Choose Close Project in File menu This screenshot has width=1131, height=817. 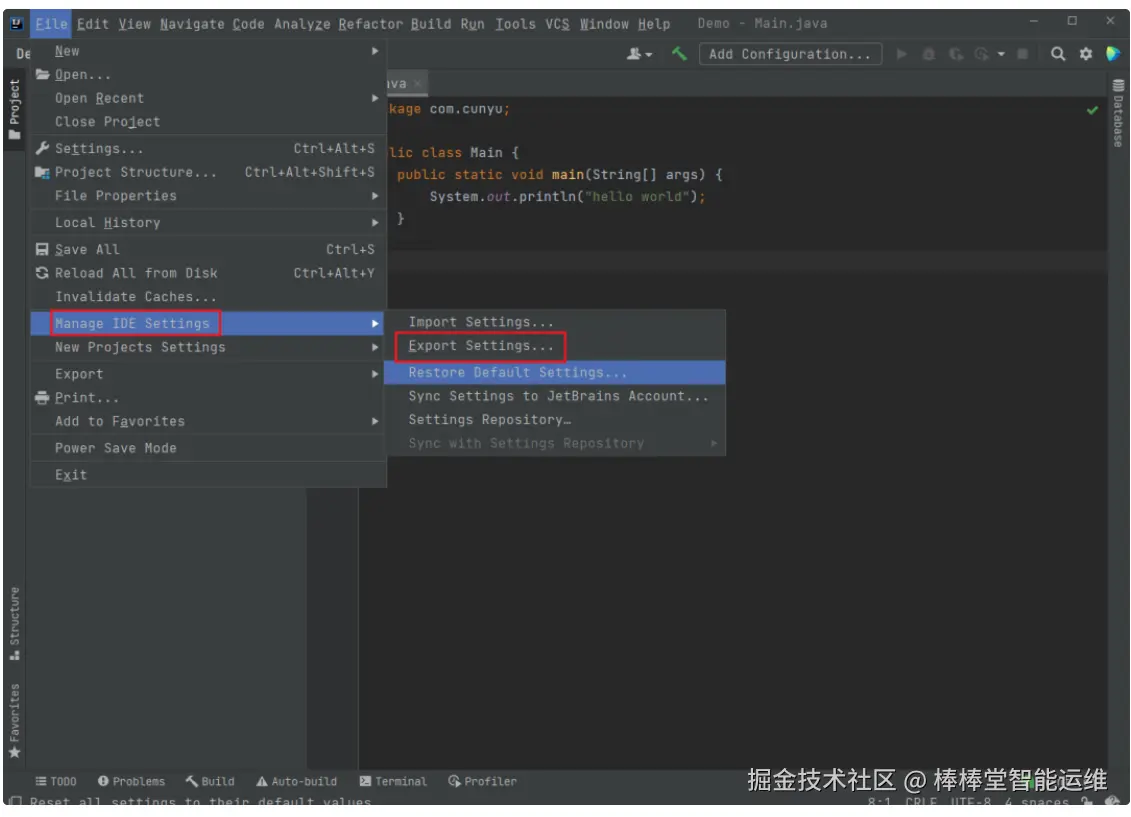point(208,122)
